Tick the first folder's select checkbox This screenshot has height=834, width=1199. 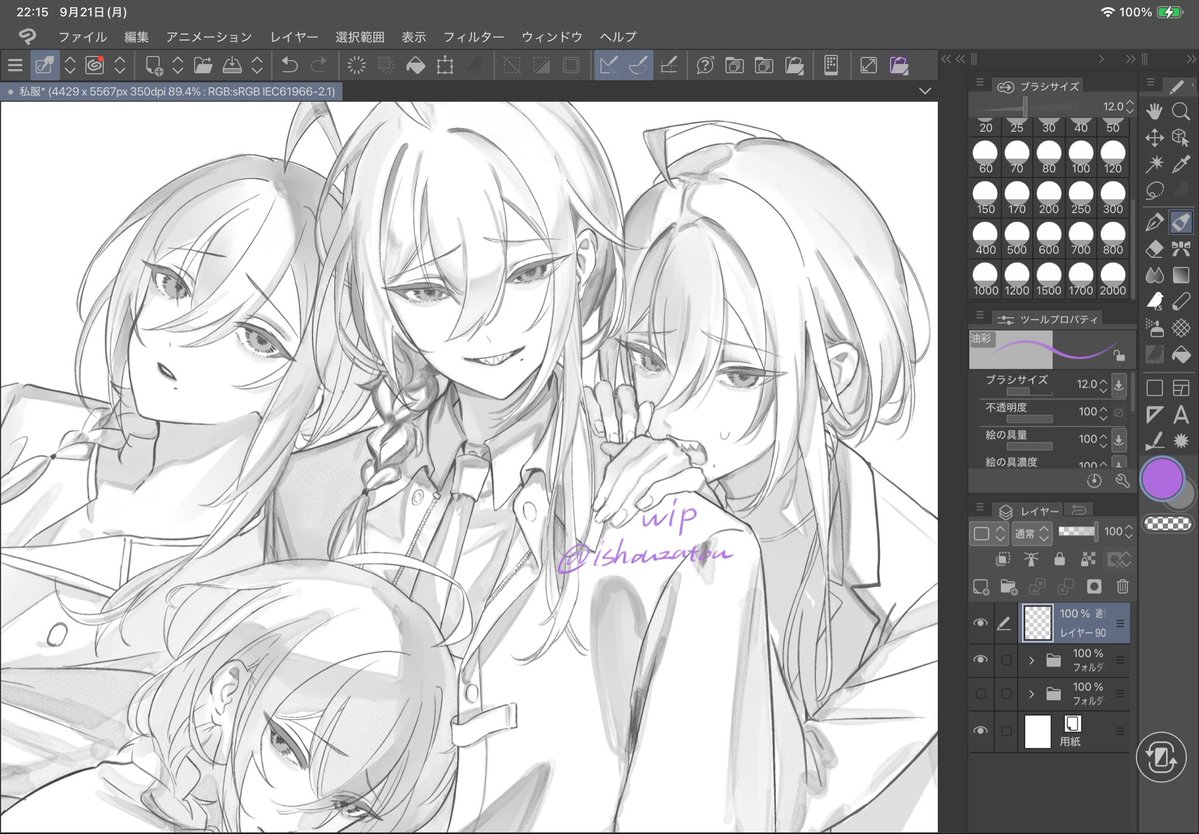[1006, 660]
